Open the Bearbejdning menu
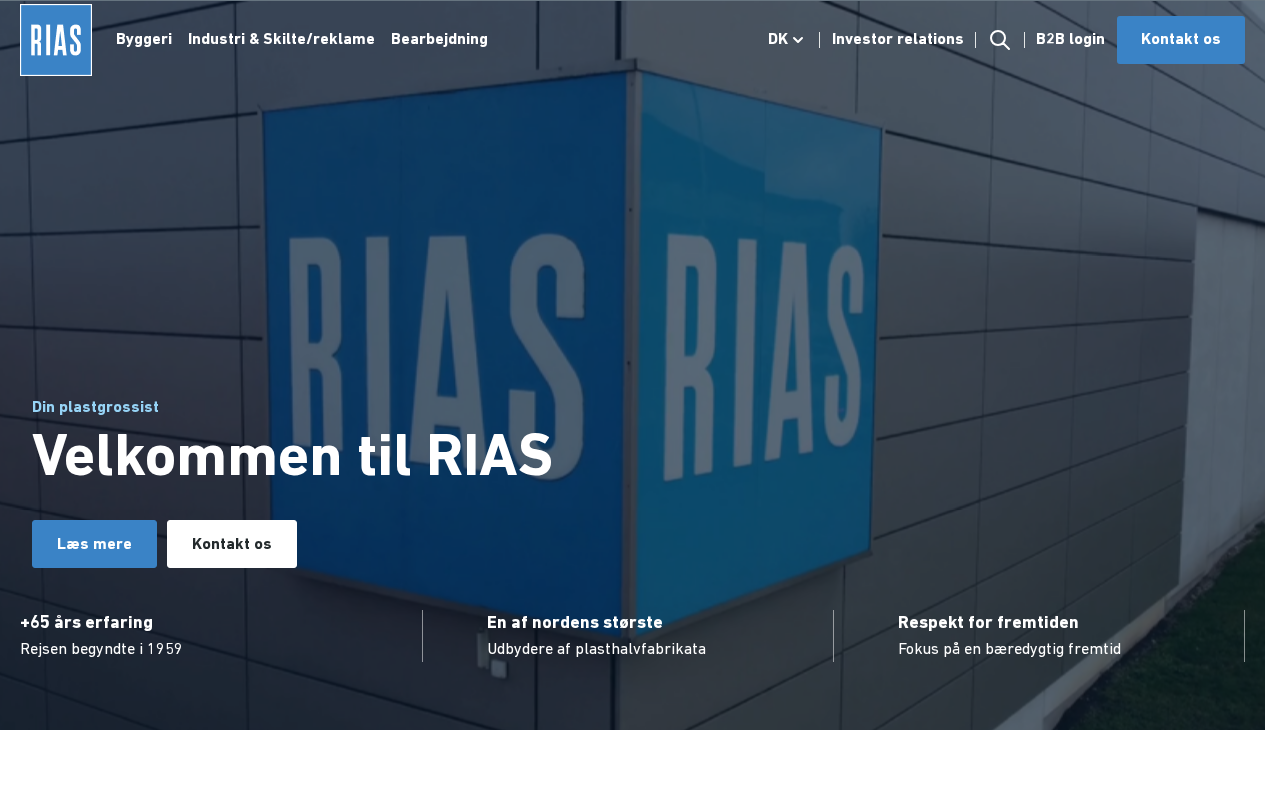 (439, 40)
